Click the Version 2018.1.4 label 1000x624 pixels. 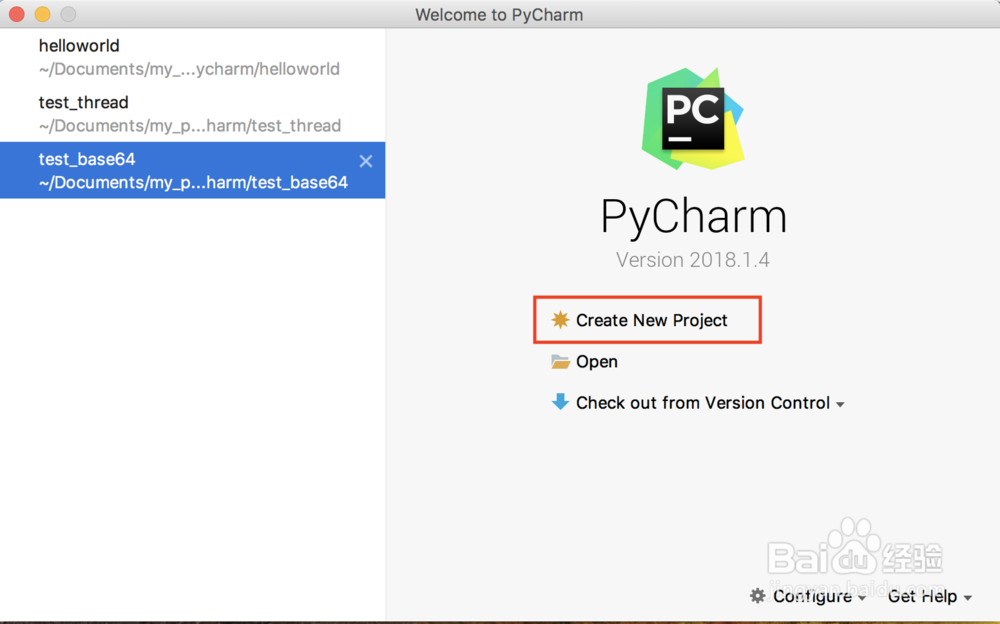692,260
